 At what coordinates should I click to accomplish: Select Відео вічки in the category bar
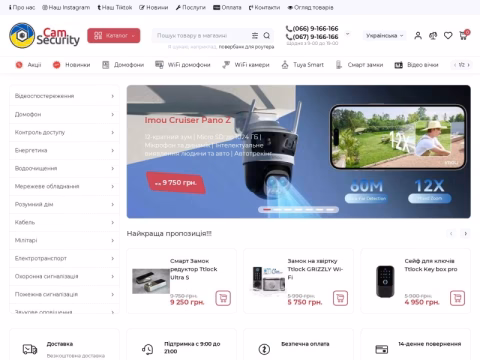pos(416,65)
